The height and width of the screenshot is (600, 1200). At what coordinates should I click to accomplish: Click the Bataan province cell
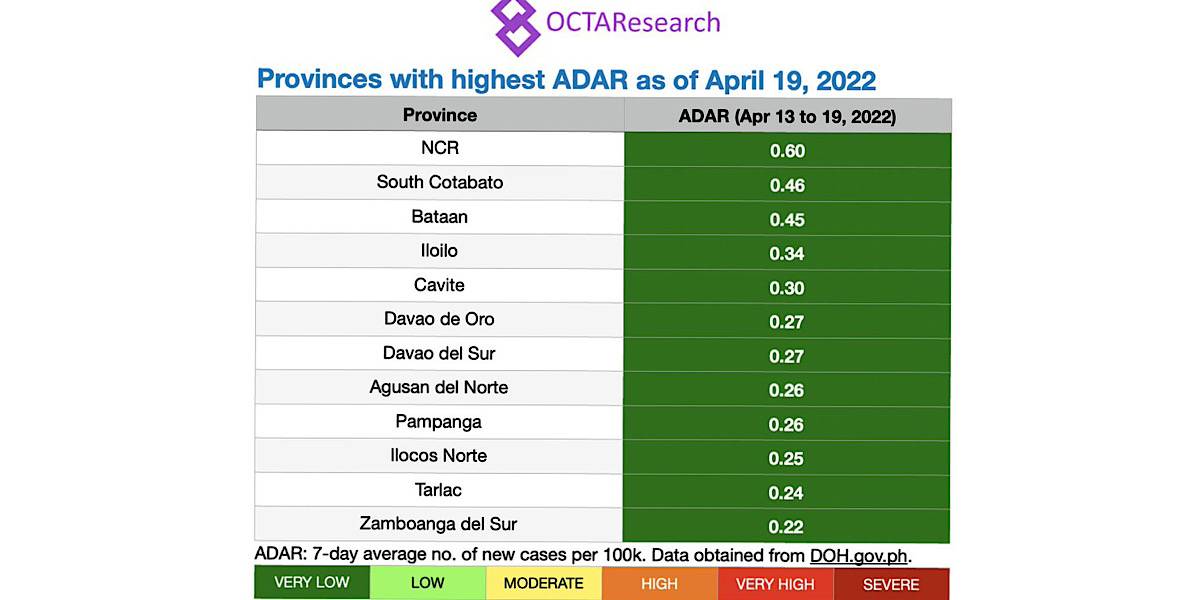tap(440, 216)
